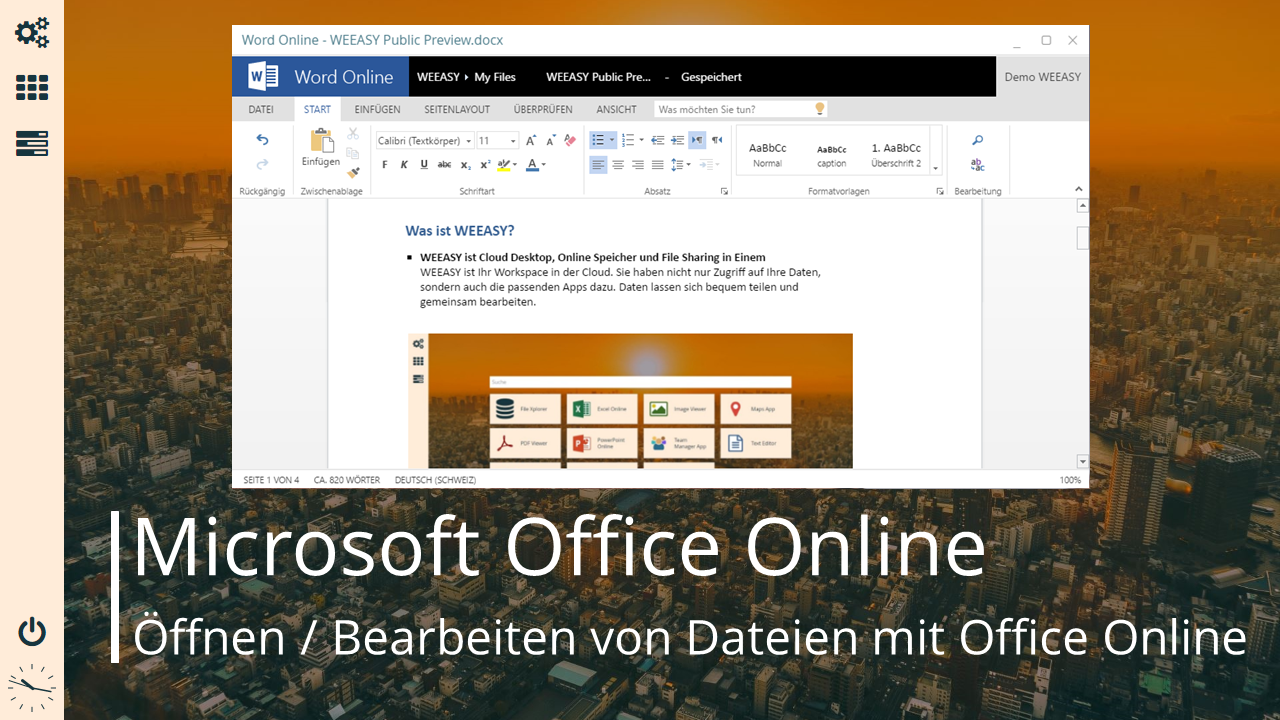Switch to the ÜBERPRÜFEN tab

[x=543, y=110]
